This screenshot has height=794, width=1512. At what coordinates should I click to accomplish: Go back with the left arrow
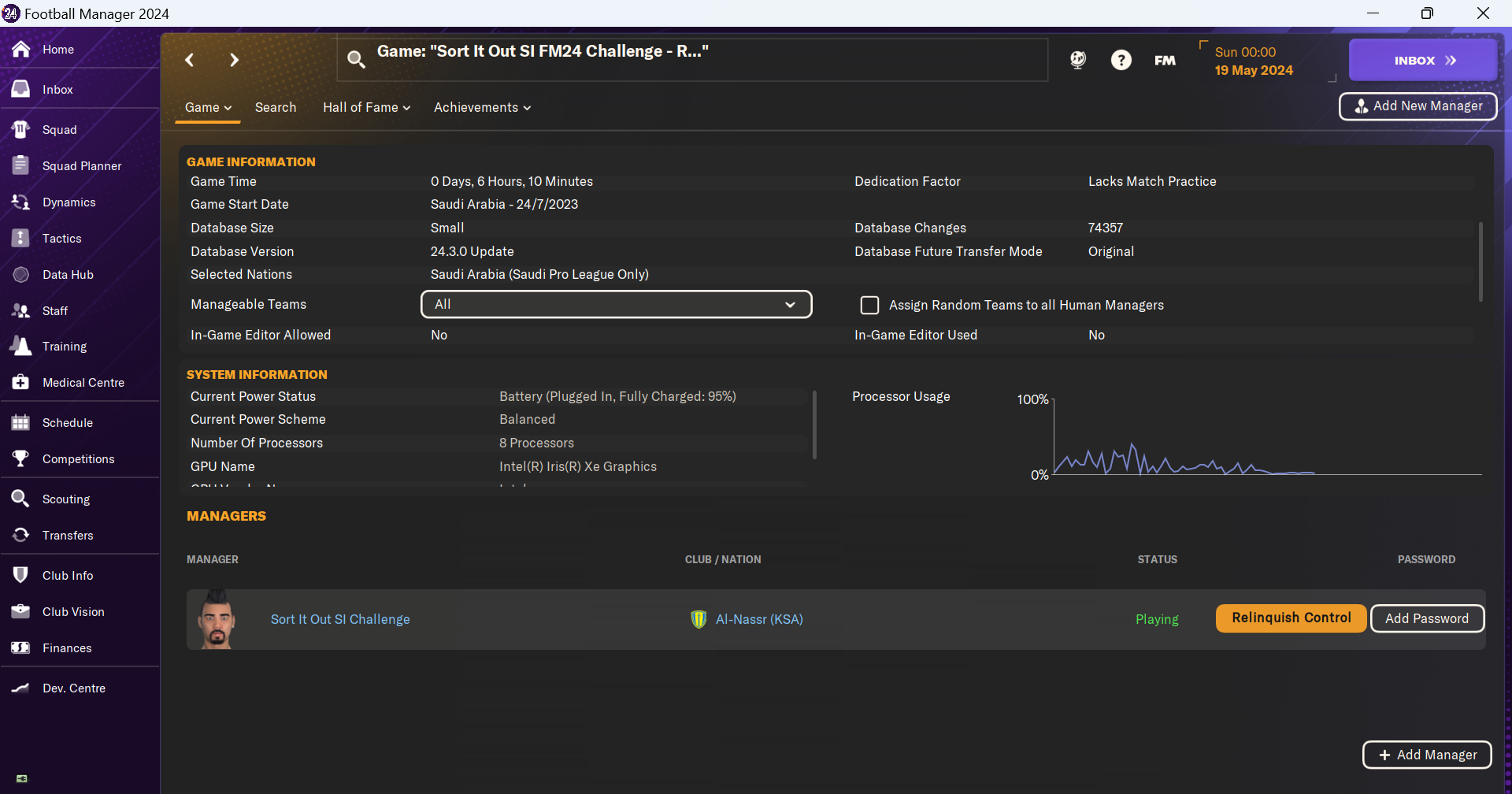click(x=189, y=60)
